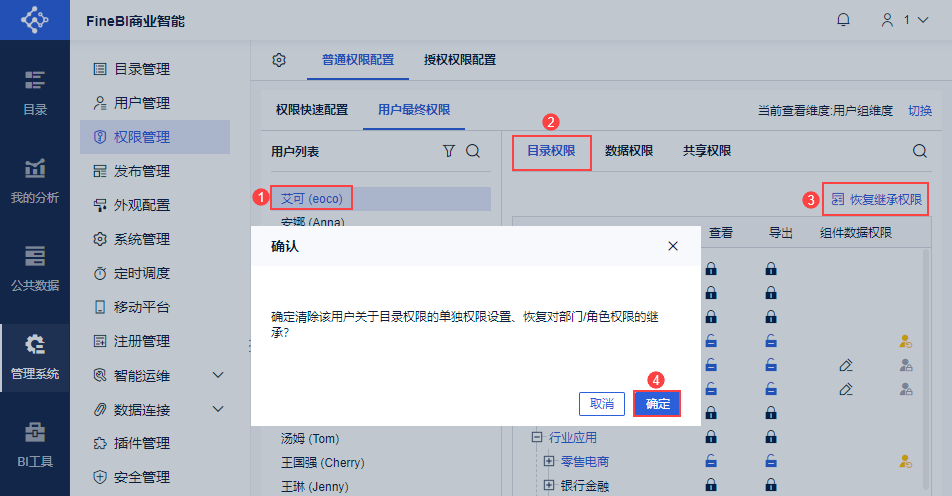
Task: Click the filter funnel icon in 用户列表
Action: point(449,151)
